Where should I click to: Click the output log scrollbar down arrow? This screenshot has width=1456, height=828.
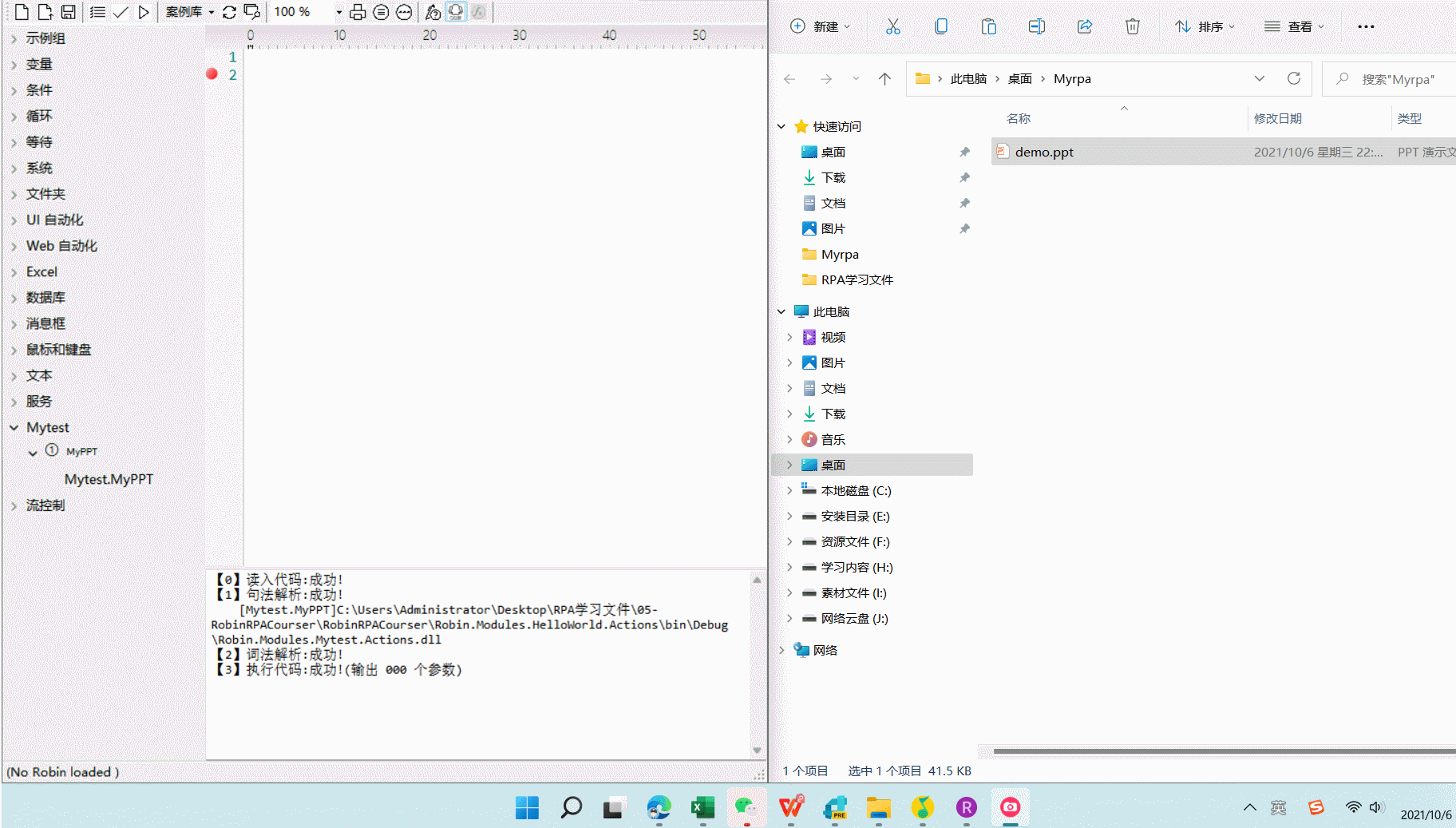pyautogui.click(x=757, y=751)
